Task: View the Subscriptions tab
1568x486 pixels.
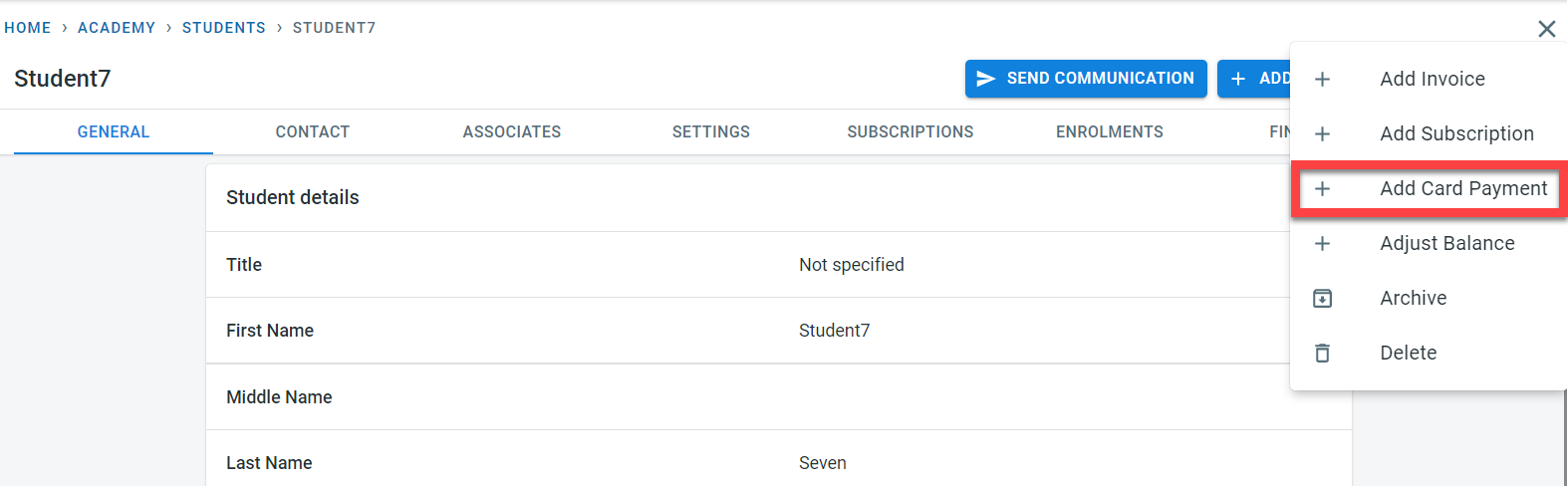Action: [x=910, y=131]
